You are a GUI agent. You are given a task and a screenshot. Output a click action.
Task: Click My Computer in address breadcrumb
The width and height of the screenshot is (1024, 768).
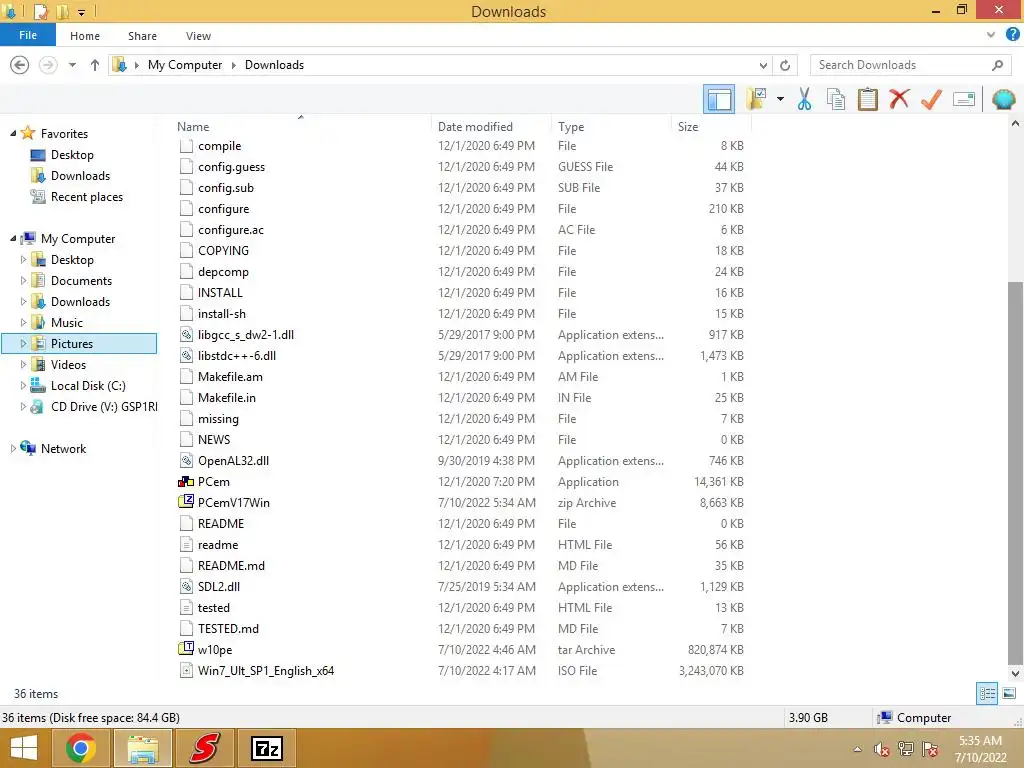tap(185, 65)
